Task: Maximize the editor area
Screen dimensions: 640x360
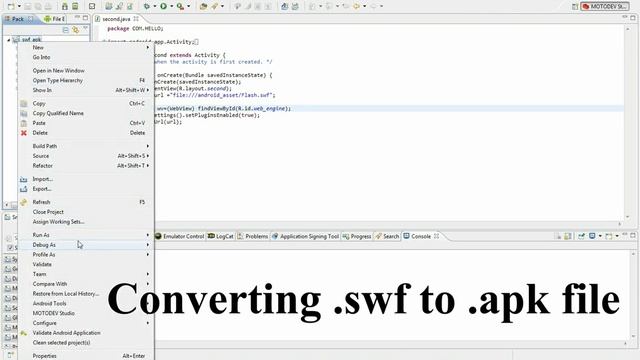Action: coord(633,18)
